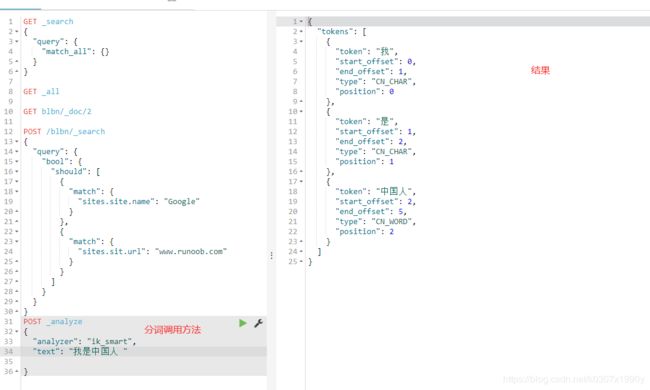Click the "type": "CN_WORD" response line
The height and width of the screenshot is (390, 650).
376,221
